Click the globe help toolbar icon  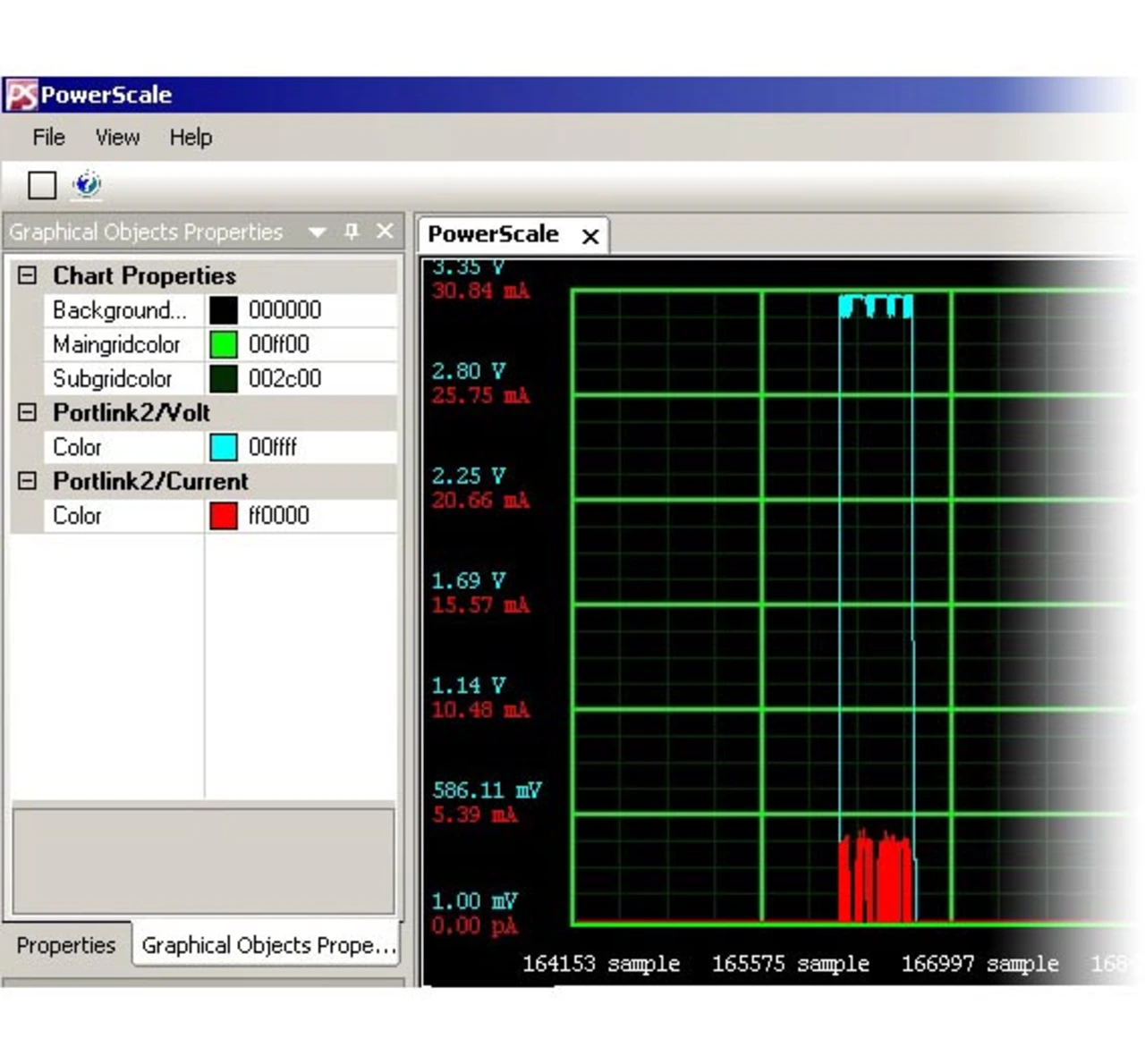pyautogui.click(x=87, y=184)
